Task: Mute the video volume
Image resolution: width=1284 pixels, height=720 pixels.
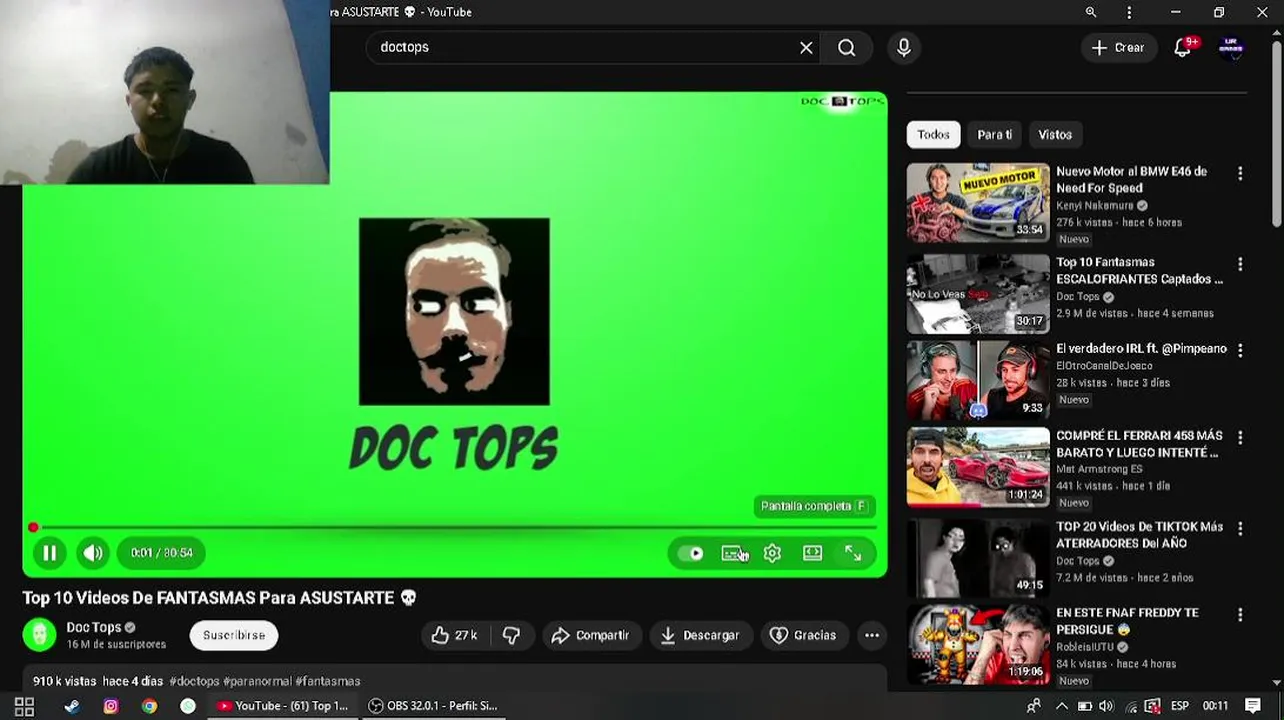Action: point(93,553)
